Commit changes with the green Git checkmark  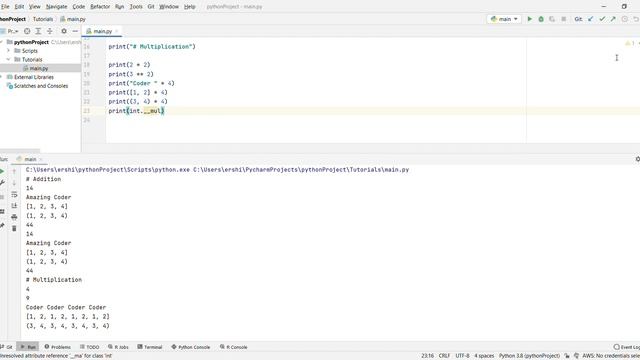(602, 19)
